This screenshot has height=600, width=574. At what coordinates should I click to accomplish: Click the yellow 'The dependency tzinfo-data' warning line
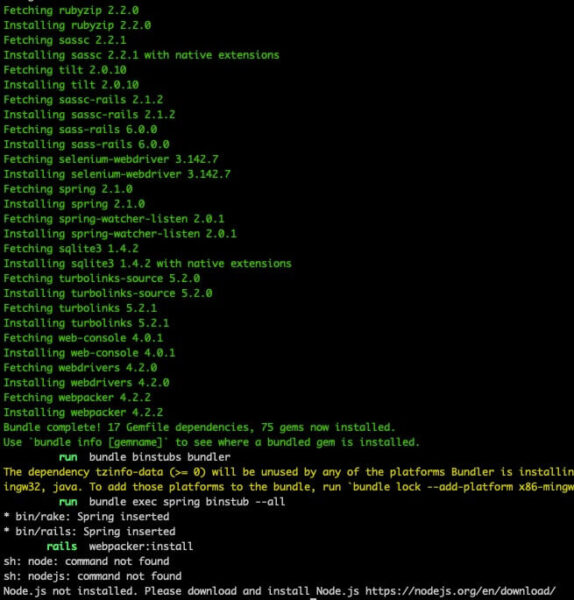pyautogui.click(x=289, y=473)
